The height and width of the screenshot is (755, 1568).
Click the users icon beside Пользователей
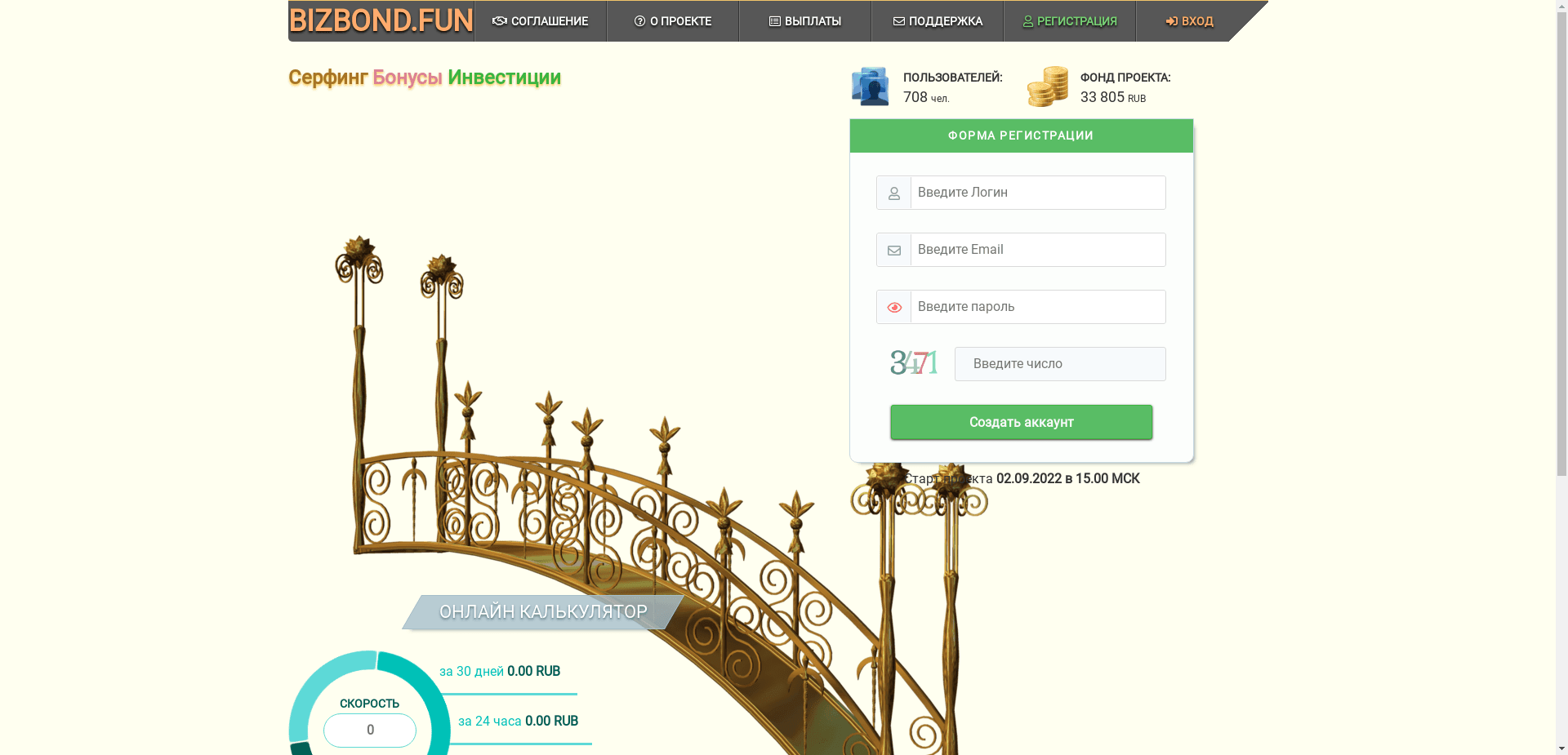point(871,87)
